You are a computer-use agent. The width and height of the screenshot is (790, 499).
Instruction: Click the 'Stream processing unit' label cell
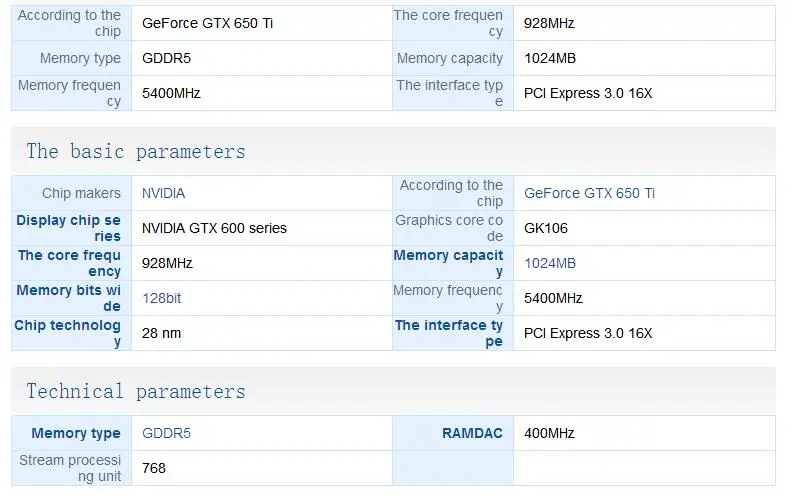(70, 468)
